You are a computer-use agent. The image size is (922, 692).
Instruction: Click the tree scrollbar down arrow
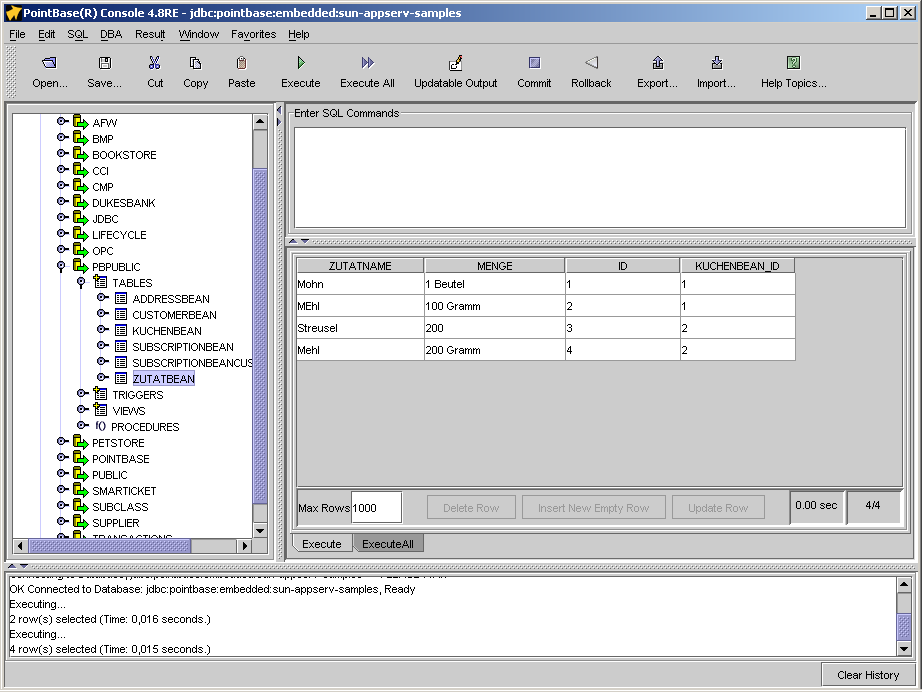[x=260, y=530]
